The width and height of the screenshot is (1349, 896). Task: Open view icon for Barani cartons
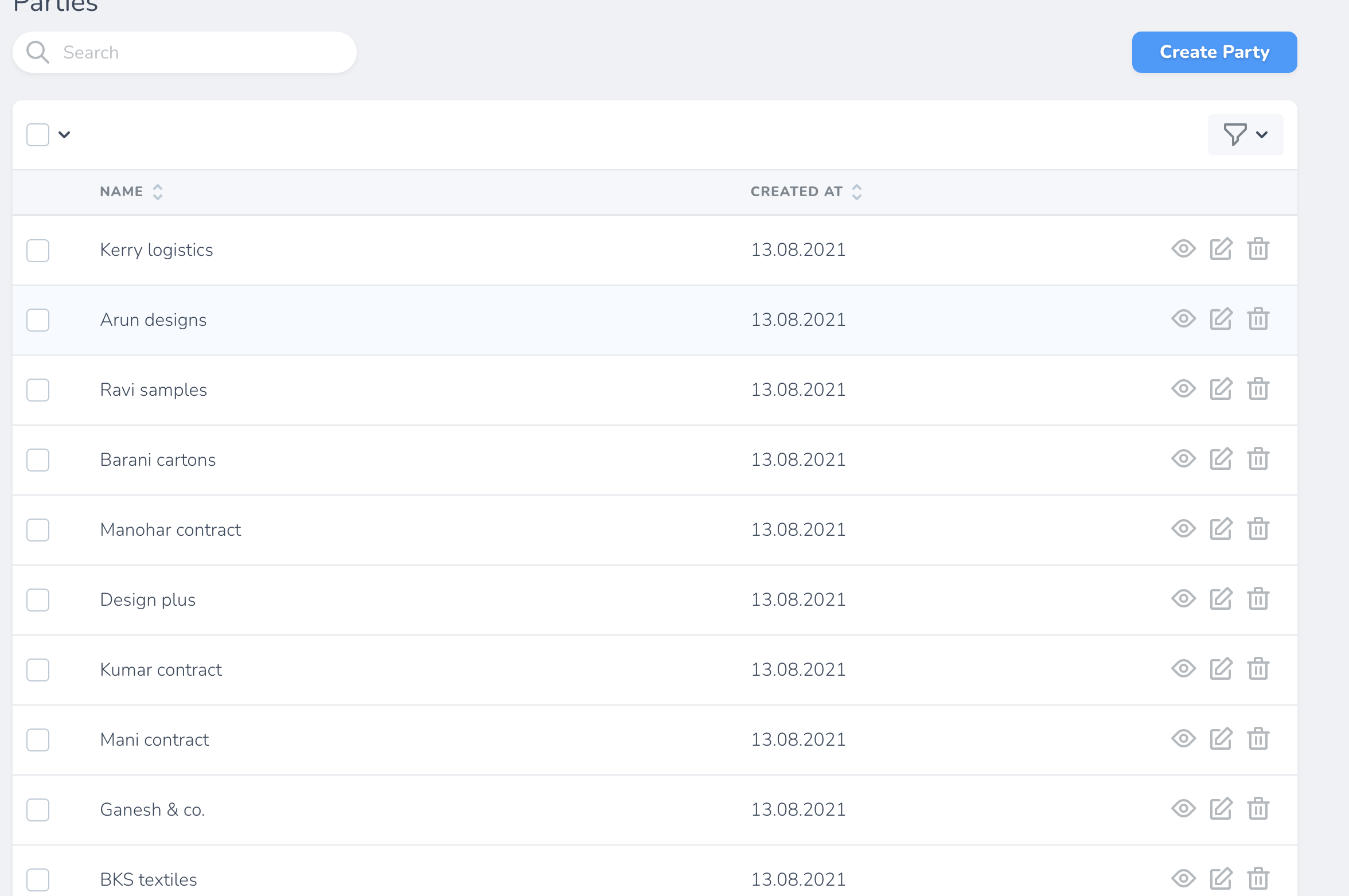tap(1183, 459)
